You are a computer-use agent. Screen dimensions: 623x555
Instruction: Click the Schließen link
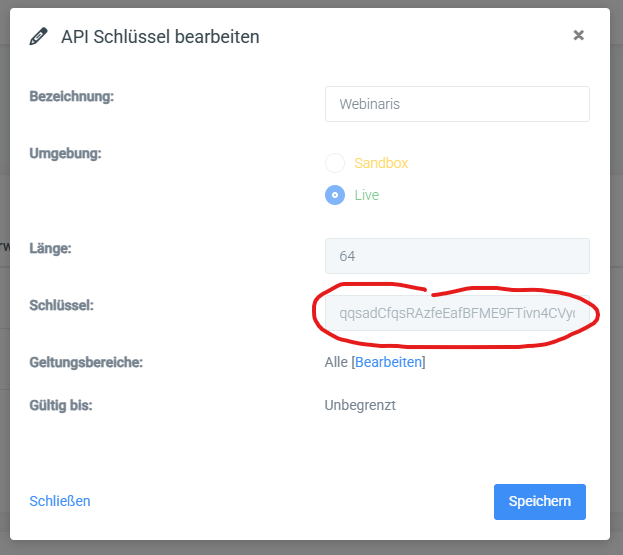tap(60, 501)
